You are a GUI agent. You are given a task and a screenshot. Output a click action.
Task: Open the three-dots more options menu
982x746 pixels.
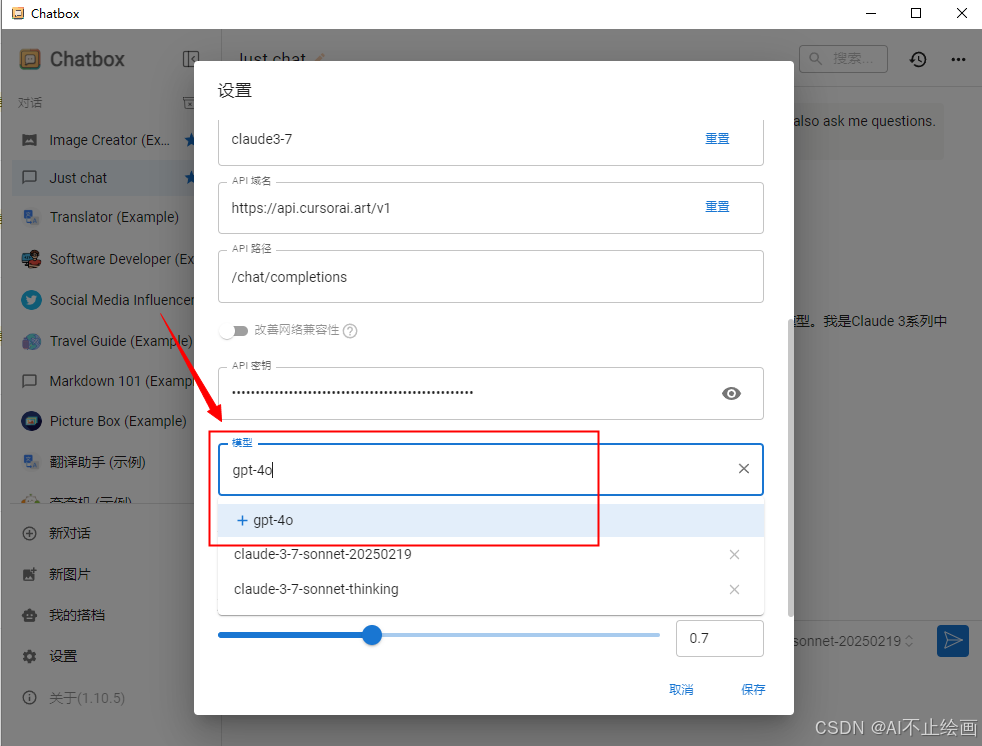click(958, 60)
